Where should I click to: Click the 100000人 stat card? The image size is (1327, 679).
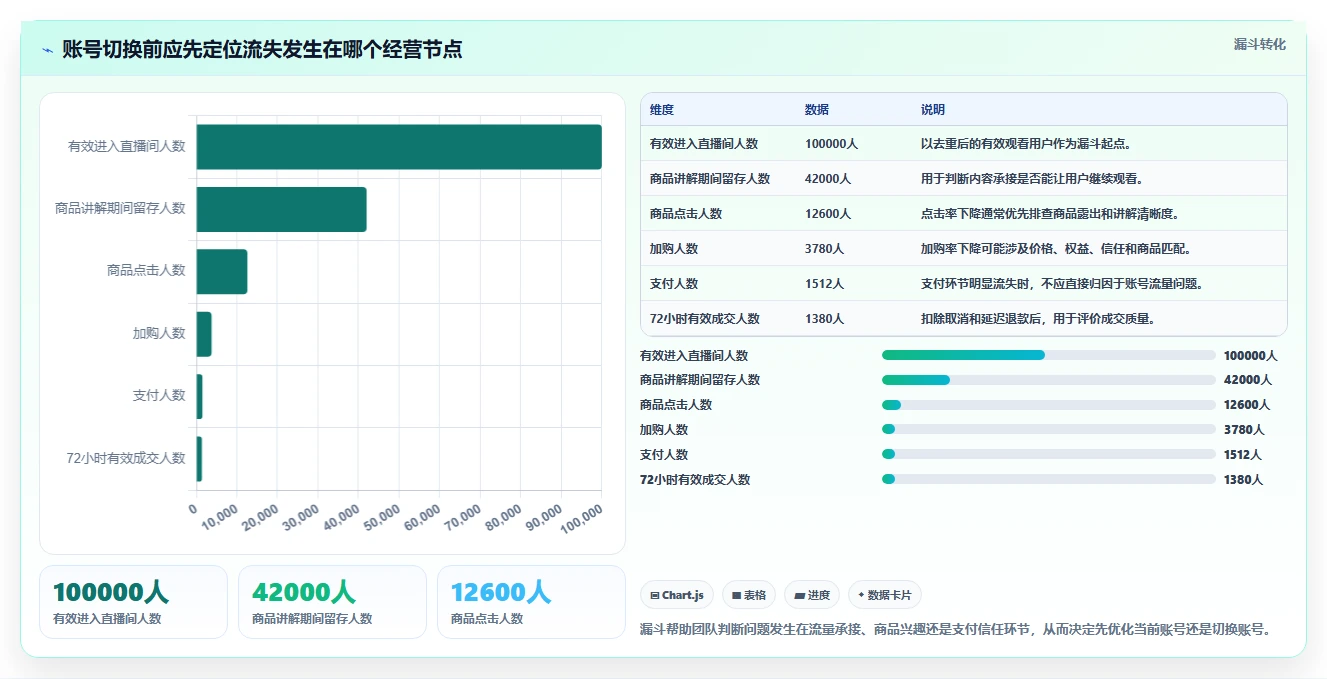pyautogui.click(x=133, y=602)
